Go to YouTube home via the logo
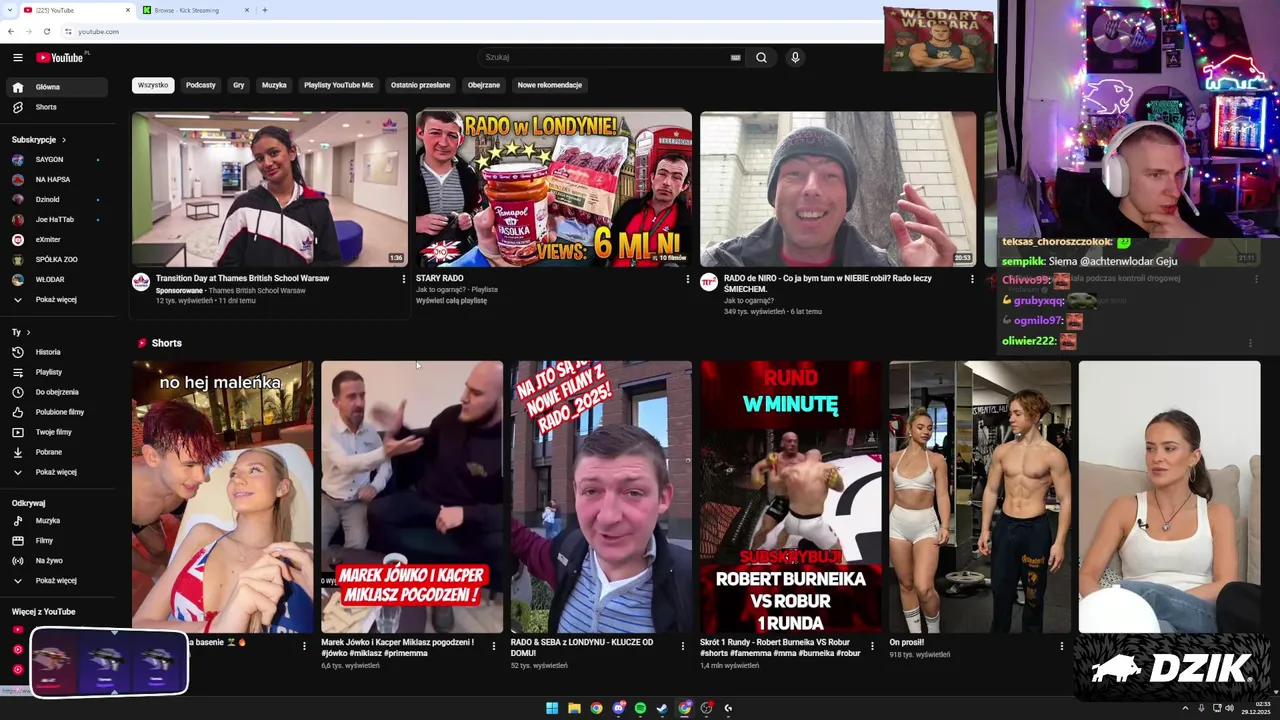 coord(60,57)
